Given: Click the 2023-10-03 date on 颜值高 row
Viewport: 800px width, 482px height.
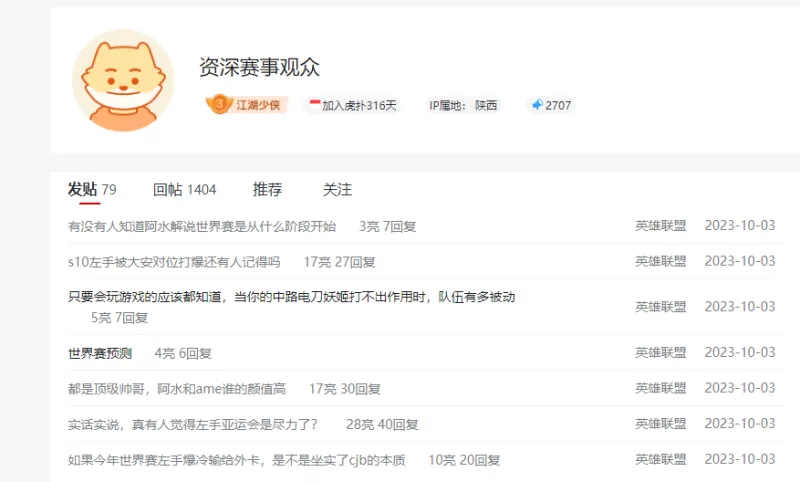Looking at the screenshot, I should (x=740, y=388).
